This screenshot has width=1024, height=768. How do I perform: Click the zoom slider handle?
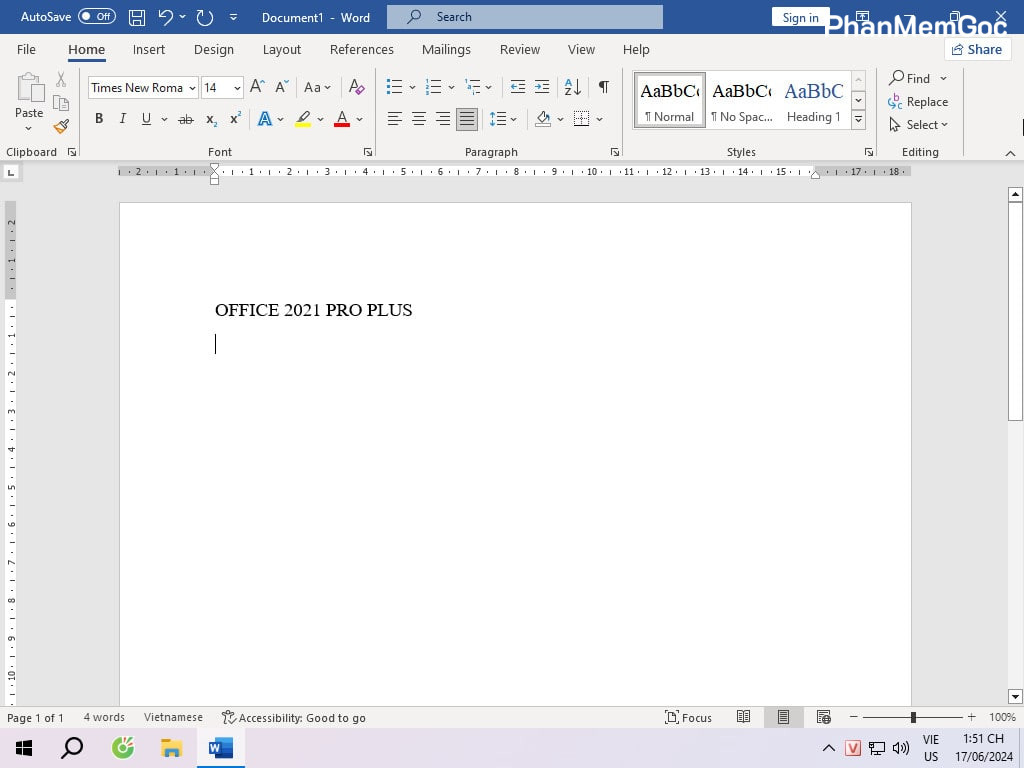pyautogui.click(x=913, y=717)
